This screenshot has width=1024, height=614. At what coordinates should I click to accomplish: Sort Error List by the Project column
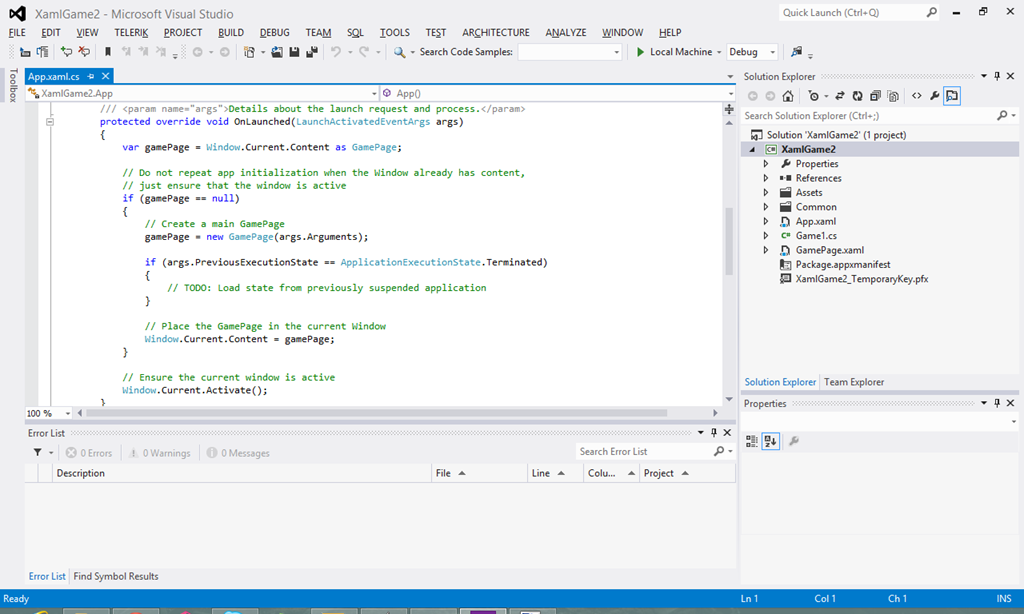pos(687,473)
